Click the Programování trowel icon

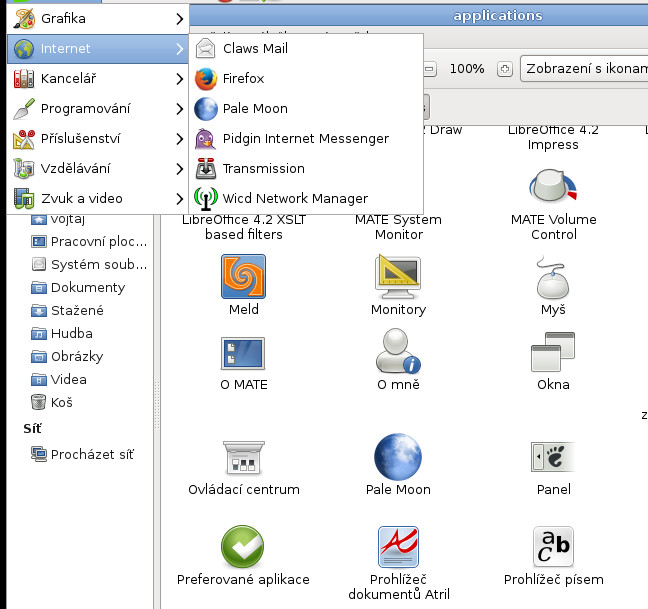click(x=24, y=109)
